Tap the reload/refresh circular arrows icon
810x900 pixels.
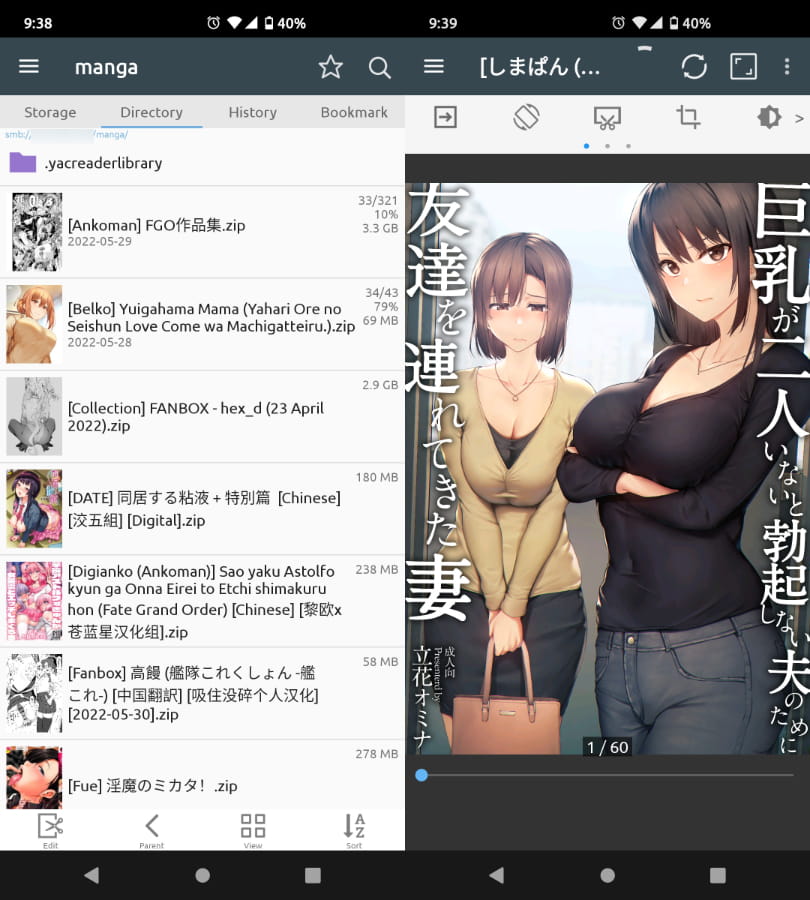pos(694,67)
